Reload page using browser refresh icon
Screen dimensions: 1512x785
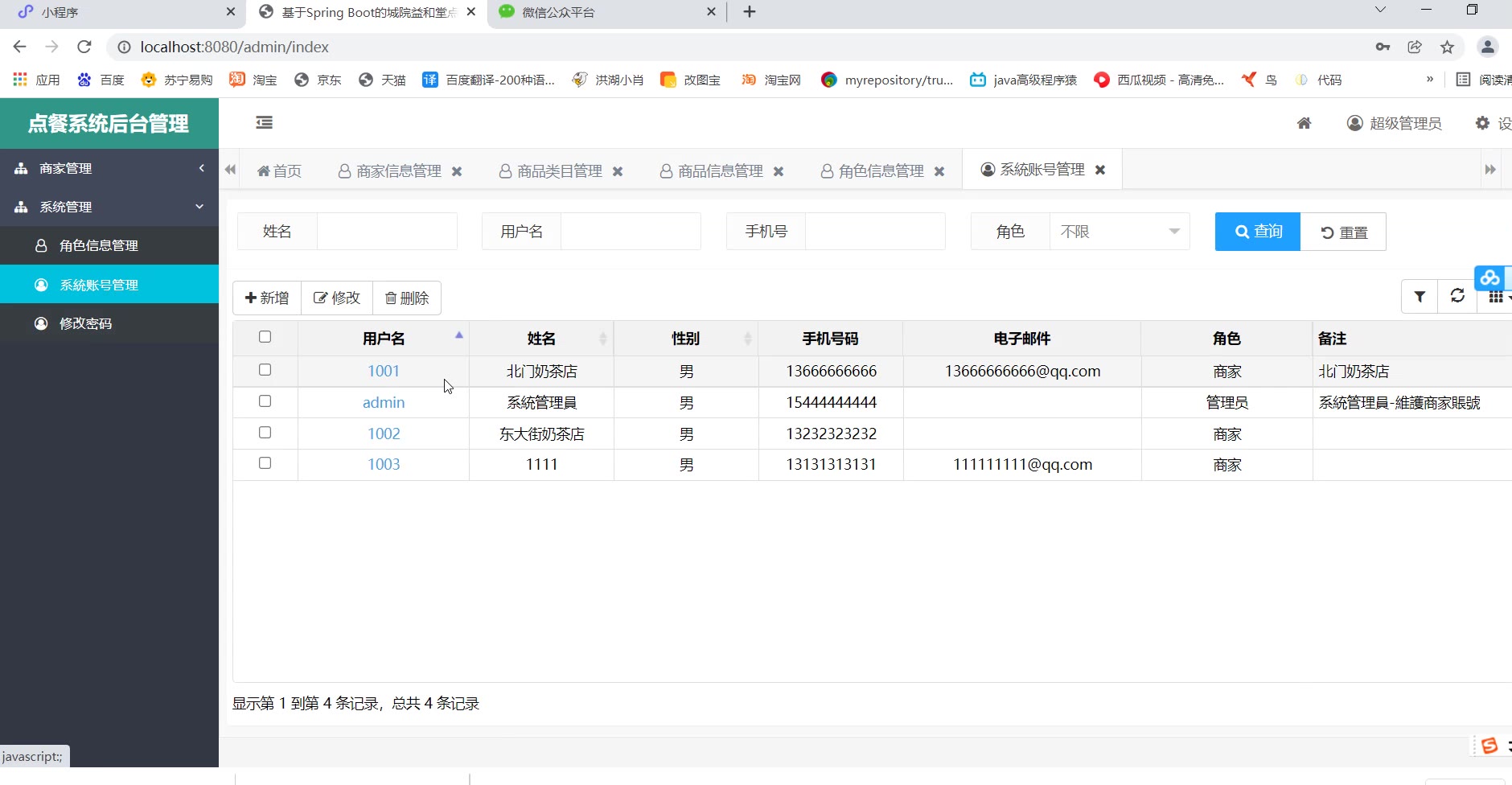click(x=84, y=47)
